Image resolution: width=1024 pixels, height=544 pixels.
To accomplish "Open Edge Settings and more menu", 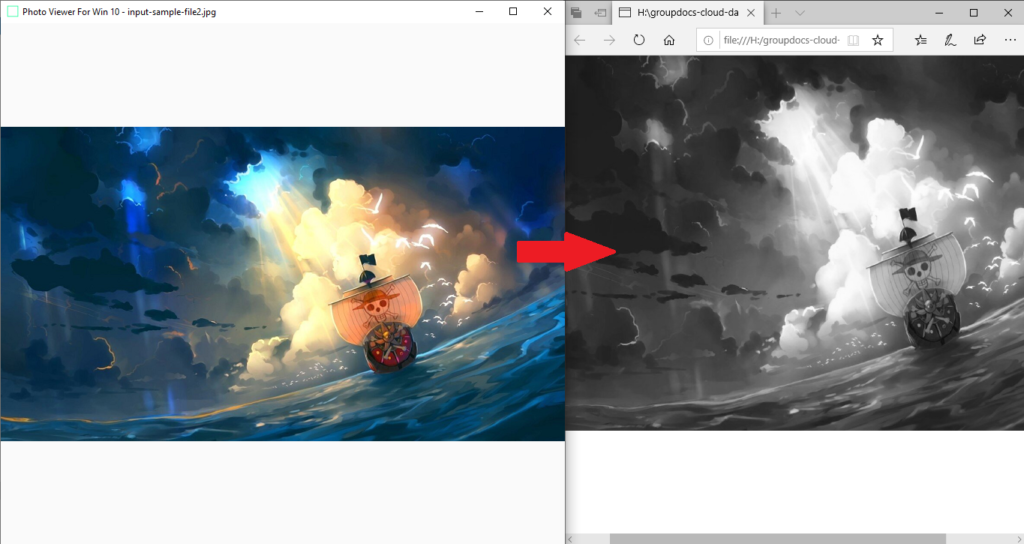I will [x=1009, y=41].
